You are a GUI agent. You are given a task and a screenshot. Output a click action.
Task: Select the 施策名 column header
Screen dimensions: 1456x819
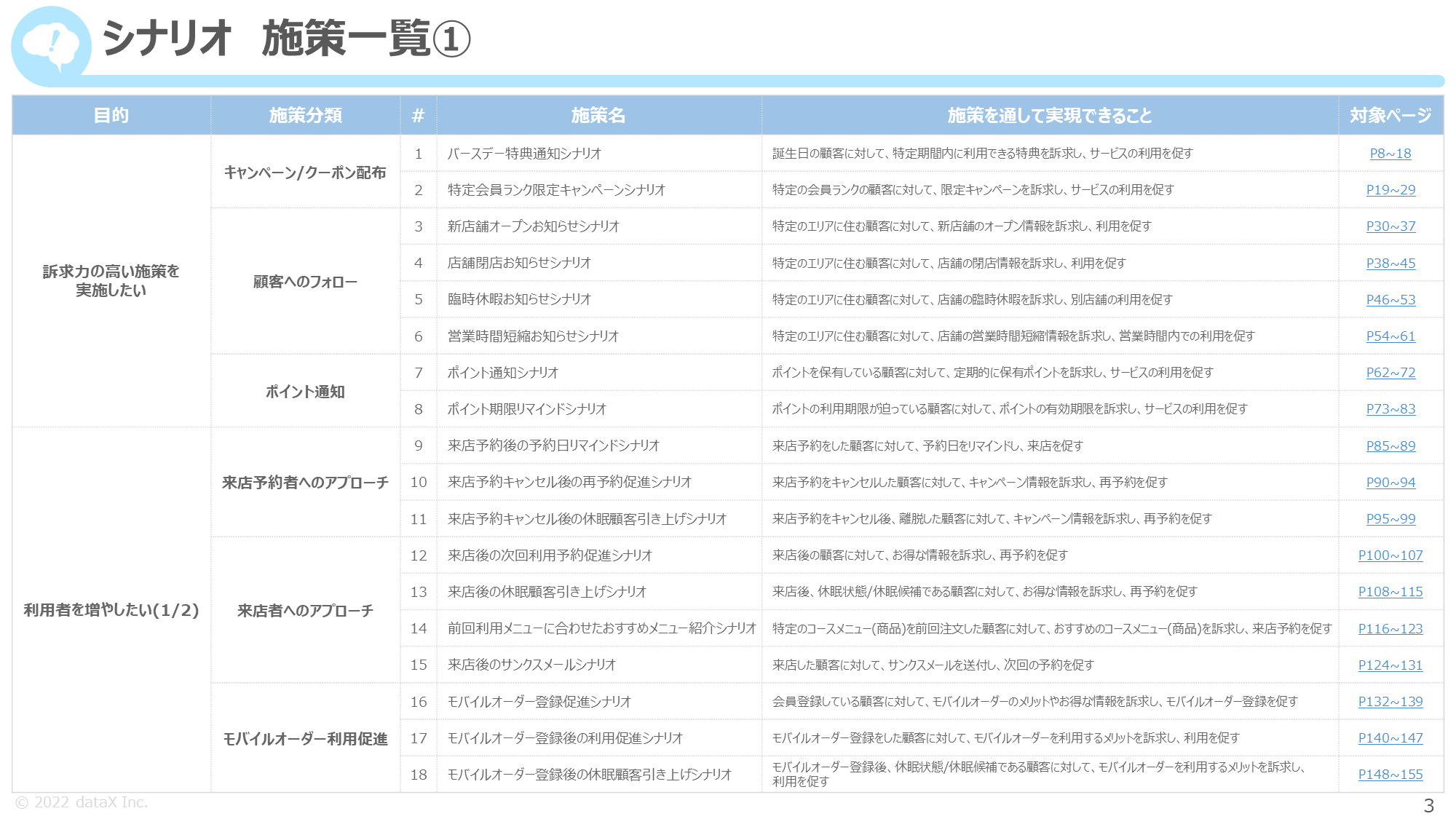pyautogui.click(x=598, y=116)
